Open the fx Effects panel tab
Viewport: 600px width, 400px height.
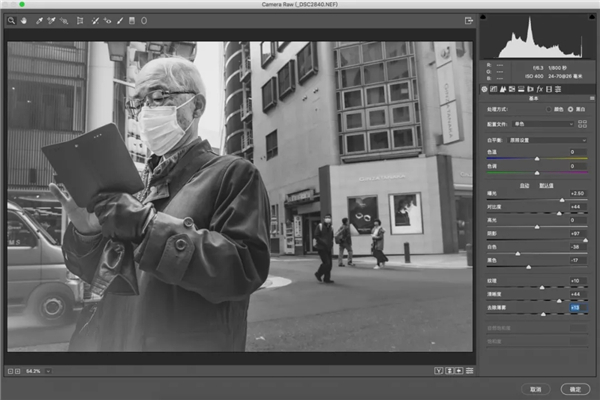(538, 90)
